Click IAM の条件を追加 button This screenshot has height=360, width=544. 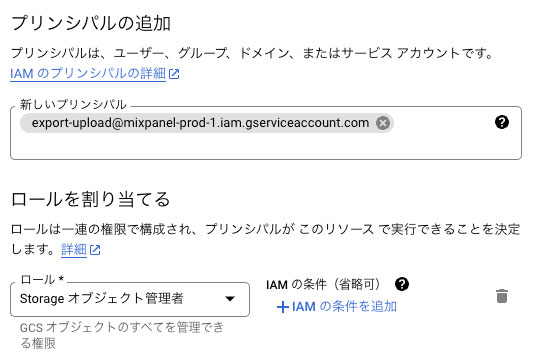tap(337, 307)
